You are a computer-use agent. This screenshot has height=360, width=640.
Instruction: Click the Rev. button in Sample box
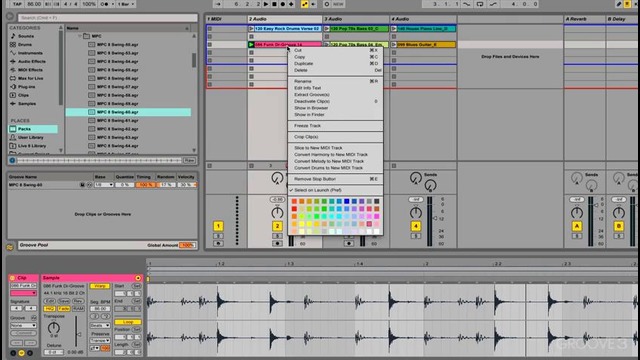coord(78,301)
